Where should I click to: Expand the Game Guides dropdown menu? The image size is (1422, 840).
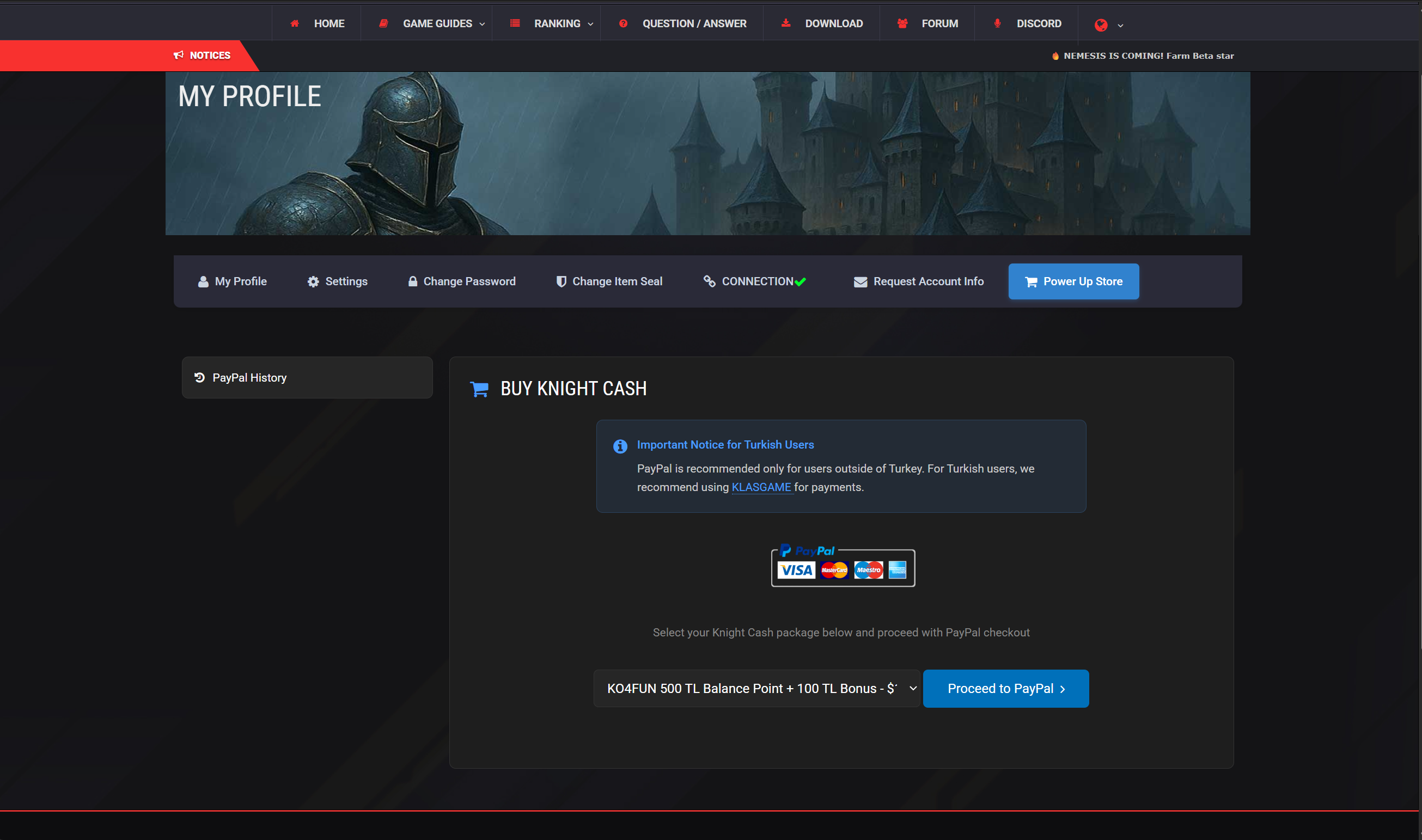coord(437,23)
